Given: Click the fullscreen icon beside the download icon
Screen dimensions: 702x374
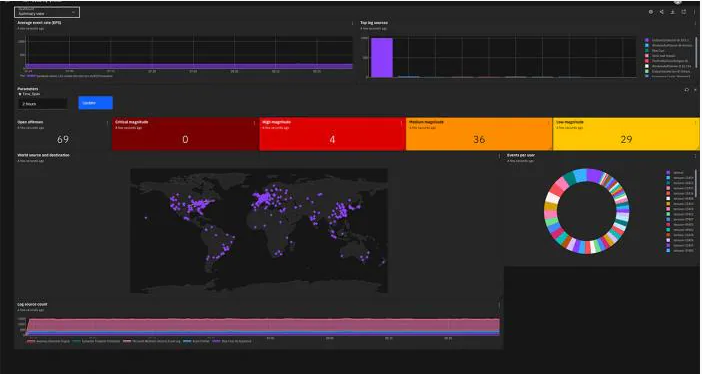Looking at the screenshot, I should pos(684,12).
